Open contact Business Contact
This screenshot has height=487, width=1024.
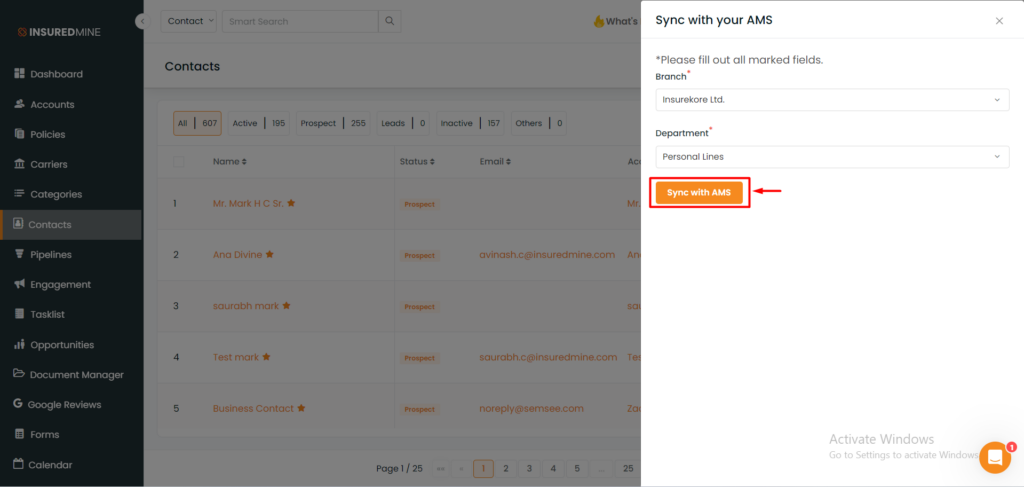(x=253, y=408)
